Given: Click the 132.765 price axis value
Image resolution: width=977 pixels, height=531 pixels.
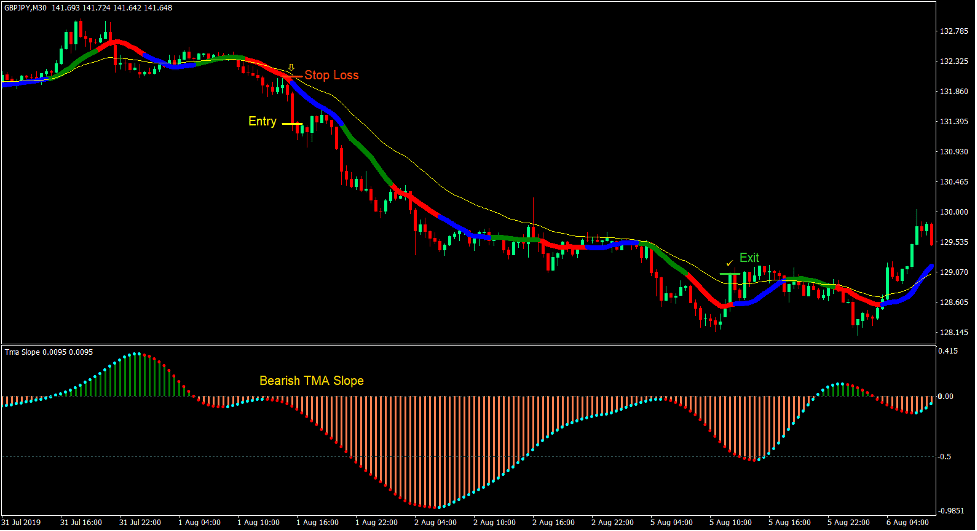Looking at the screenshot, I should (x=953, y=31).
